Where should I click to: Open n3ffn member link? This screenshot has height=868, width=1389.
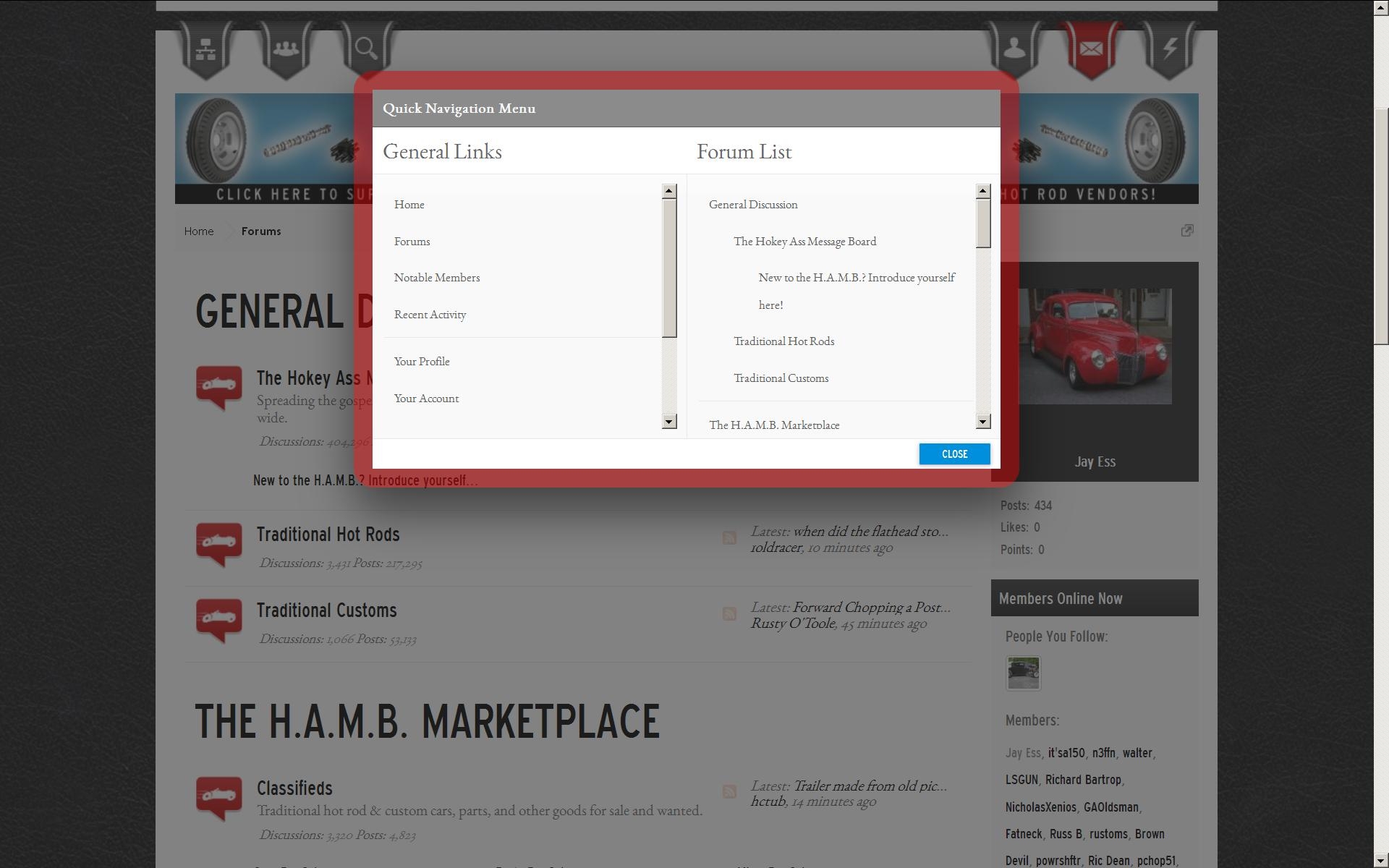1104,753
